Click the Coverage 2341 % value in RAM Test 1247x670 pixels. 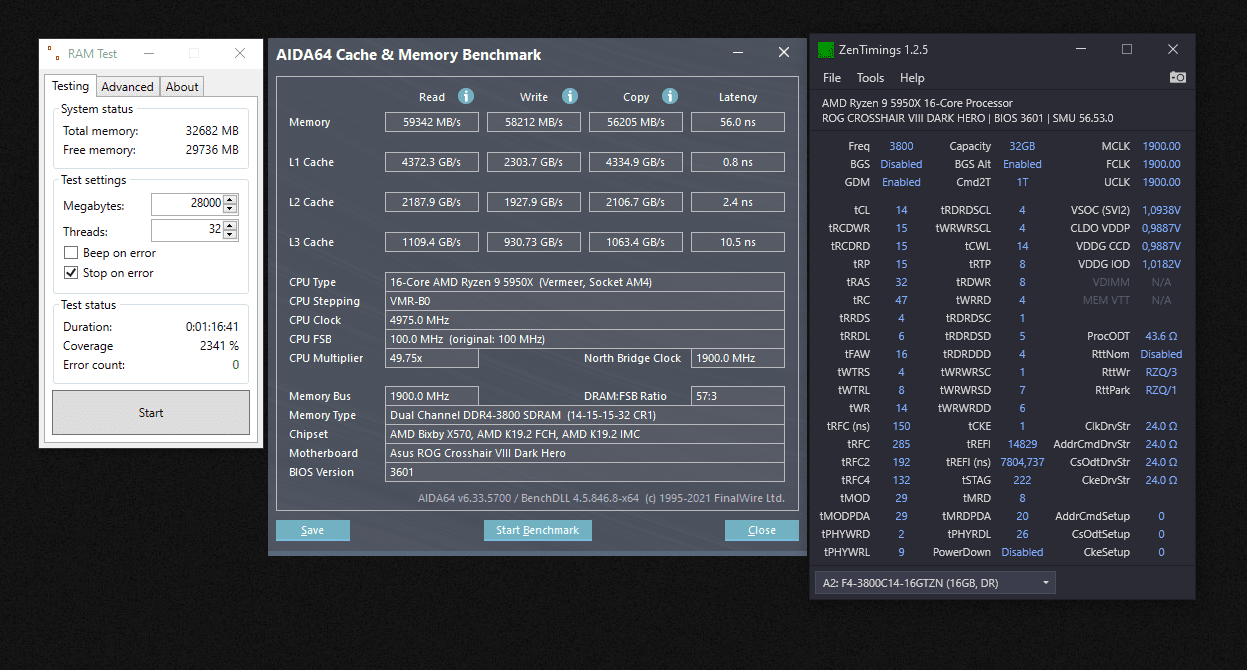coord(219,346)
